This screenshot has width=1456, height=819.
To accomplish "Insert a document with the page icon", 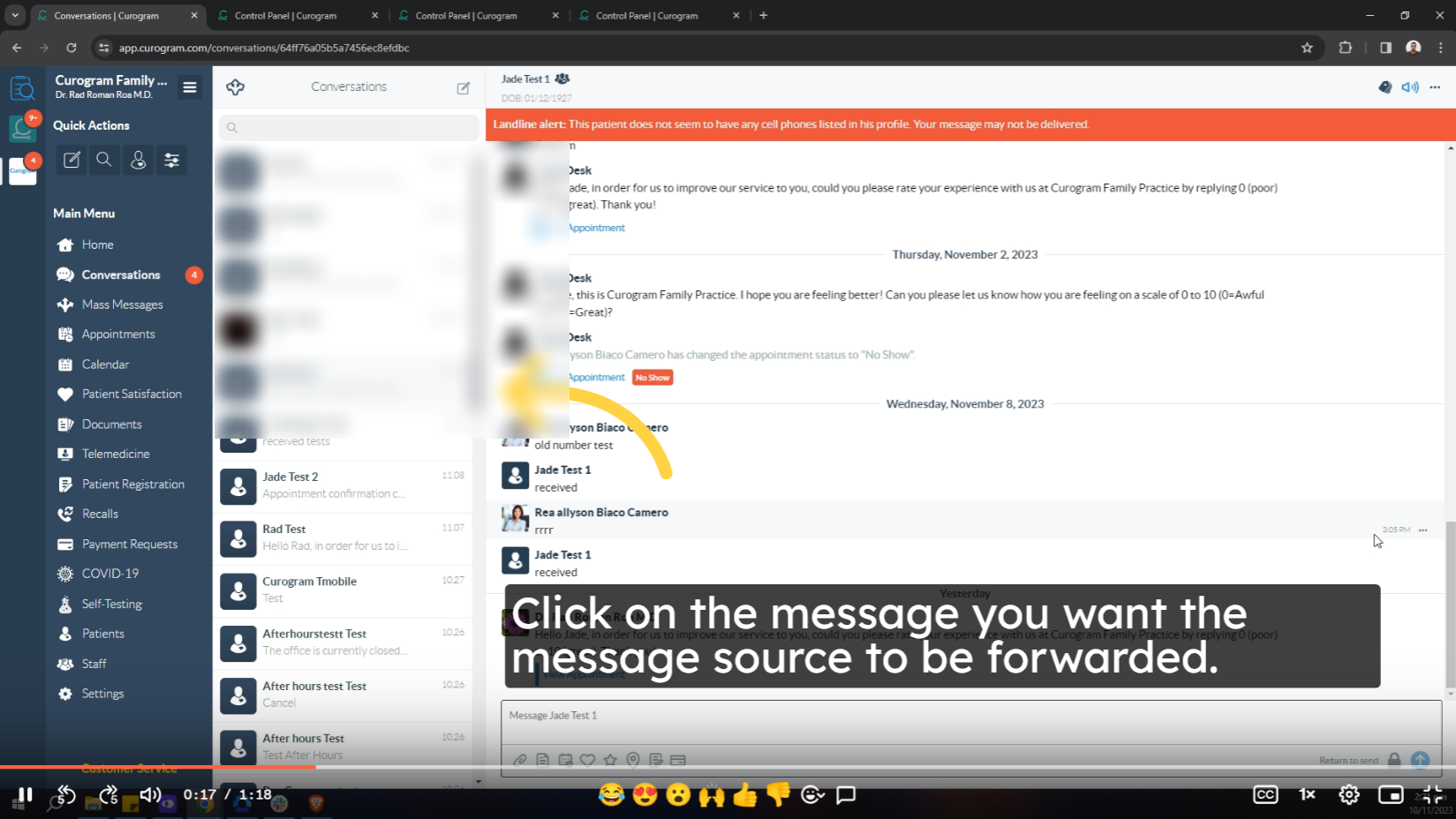I will (x=542, y=760).
